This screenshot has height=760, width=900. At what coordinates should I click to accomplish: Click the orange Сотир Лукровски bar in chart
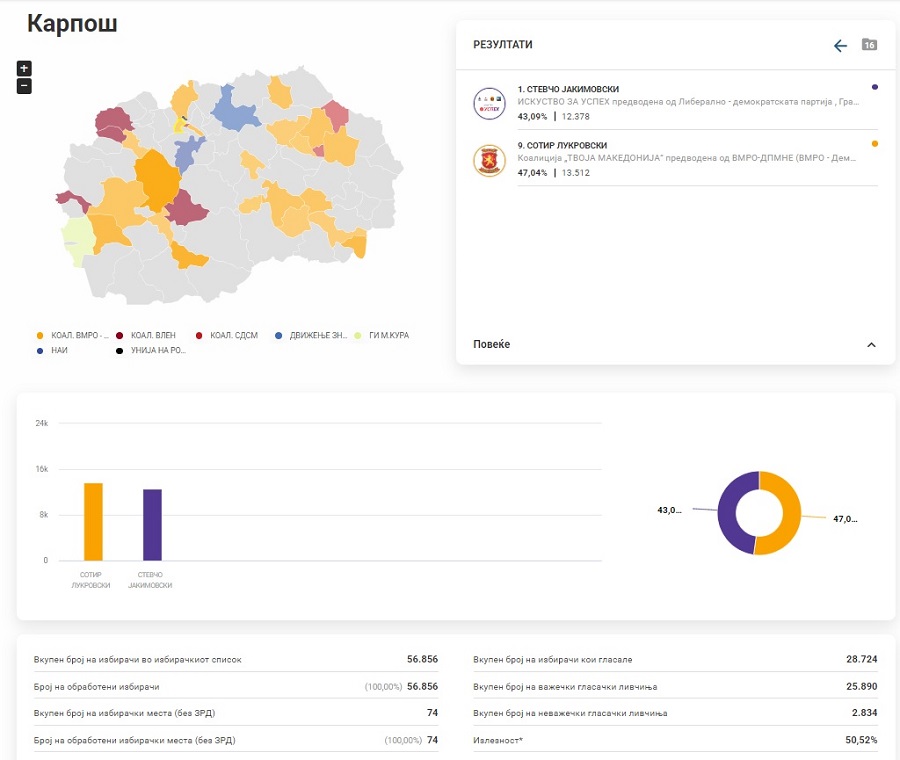93,521
